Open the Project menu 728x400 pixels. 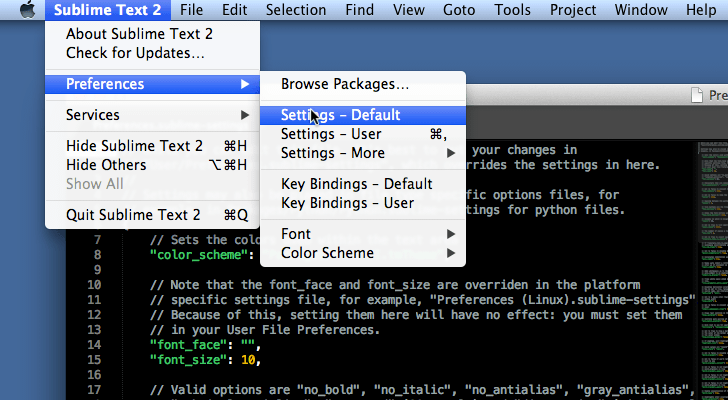coord(573,10)
